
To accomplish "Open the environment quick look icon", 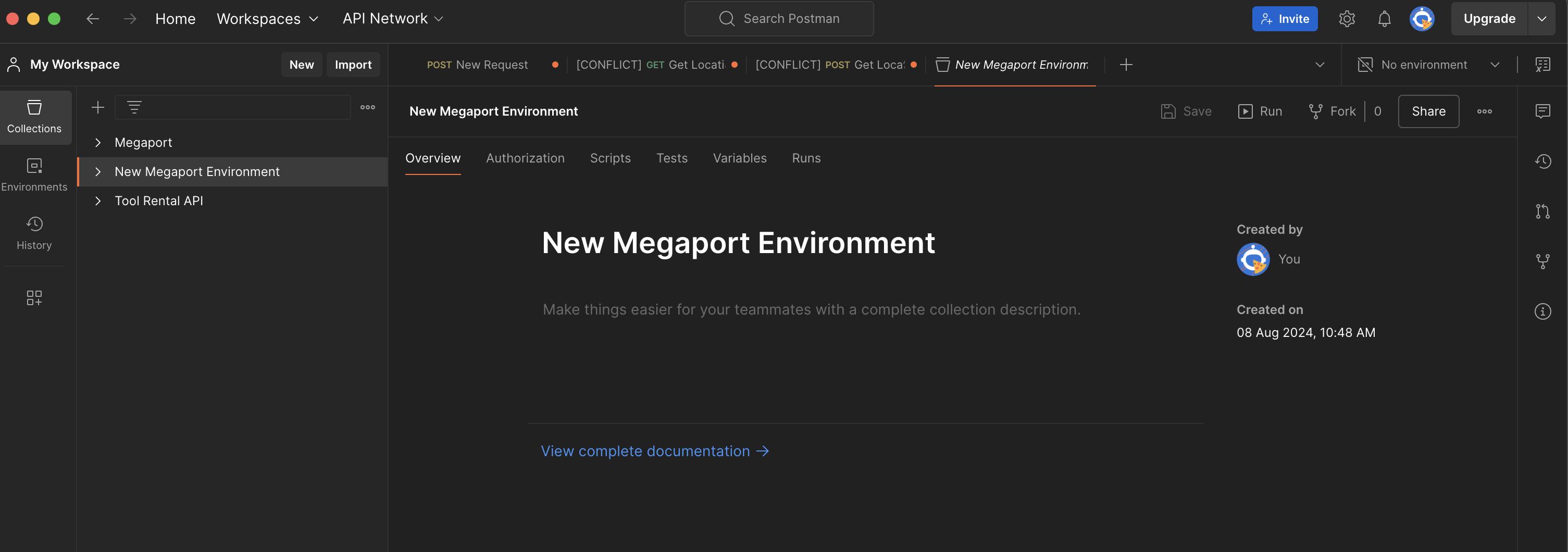I will [x=1542, y=65].
